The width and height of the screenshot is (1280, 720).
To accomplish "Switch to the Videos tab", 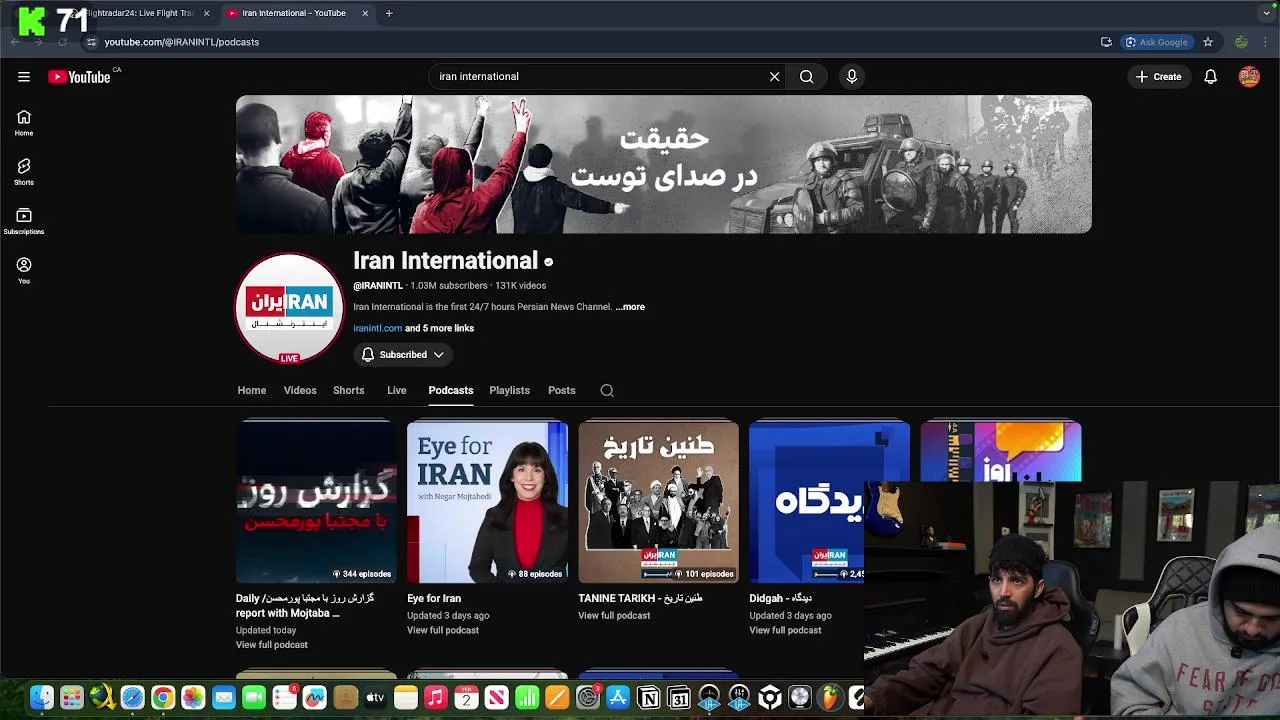I will pos(300,390).
